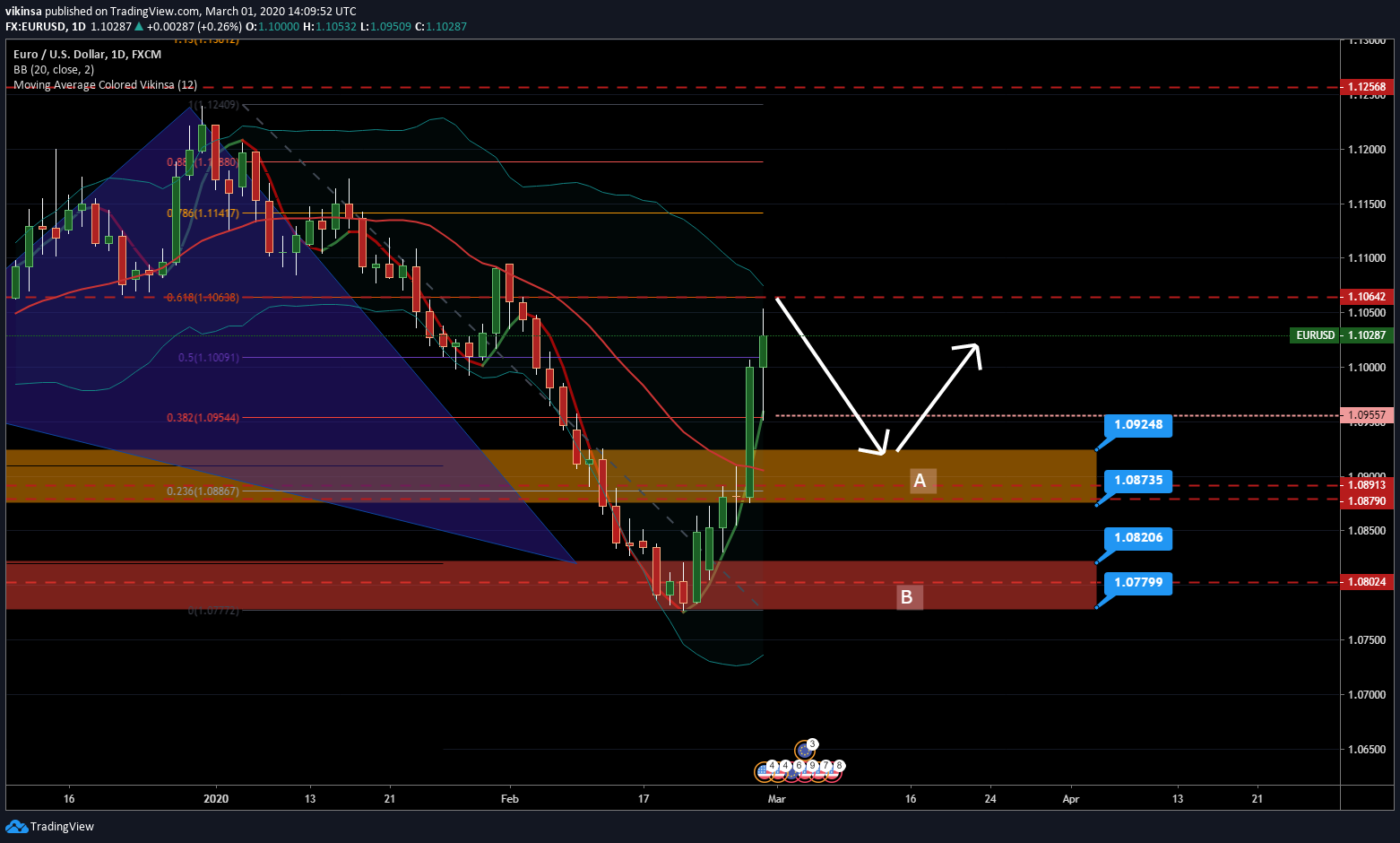
Task: Select the 0.618(1.10638) Fibonacci level label
Action: (x=203, y=298)
